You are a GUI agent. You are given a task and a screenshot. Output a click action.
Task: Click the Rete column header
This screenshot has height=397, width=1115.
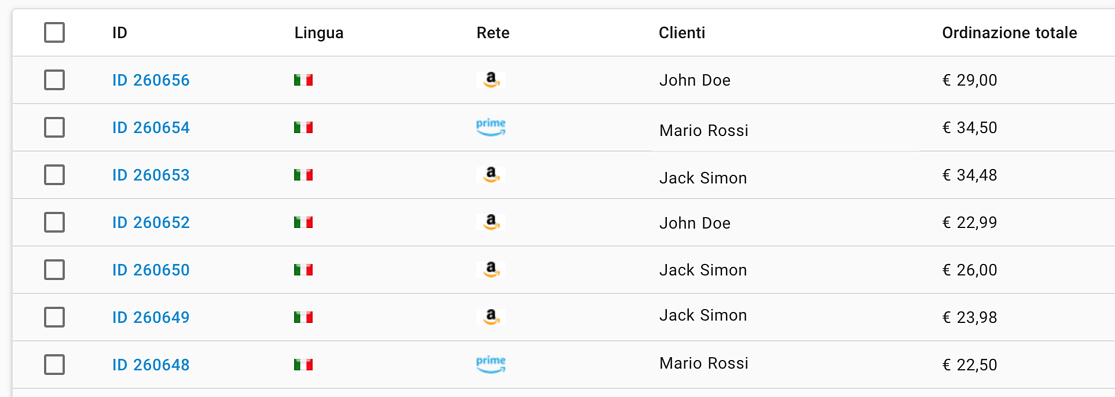[493, 33]
